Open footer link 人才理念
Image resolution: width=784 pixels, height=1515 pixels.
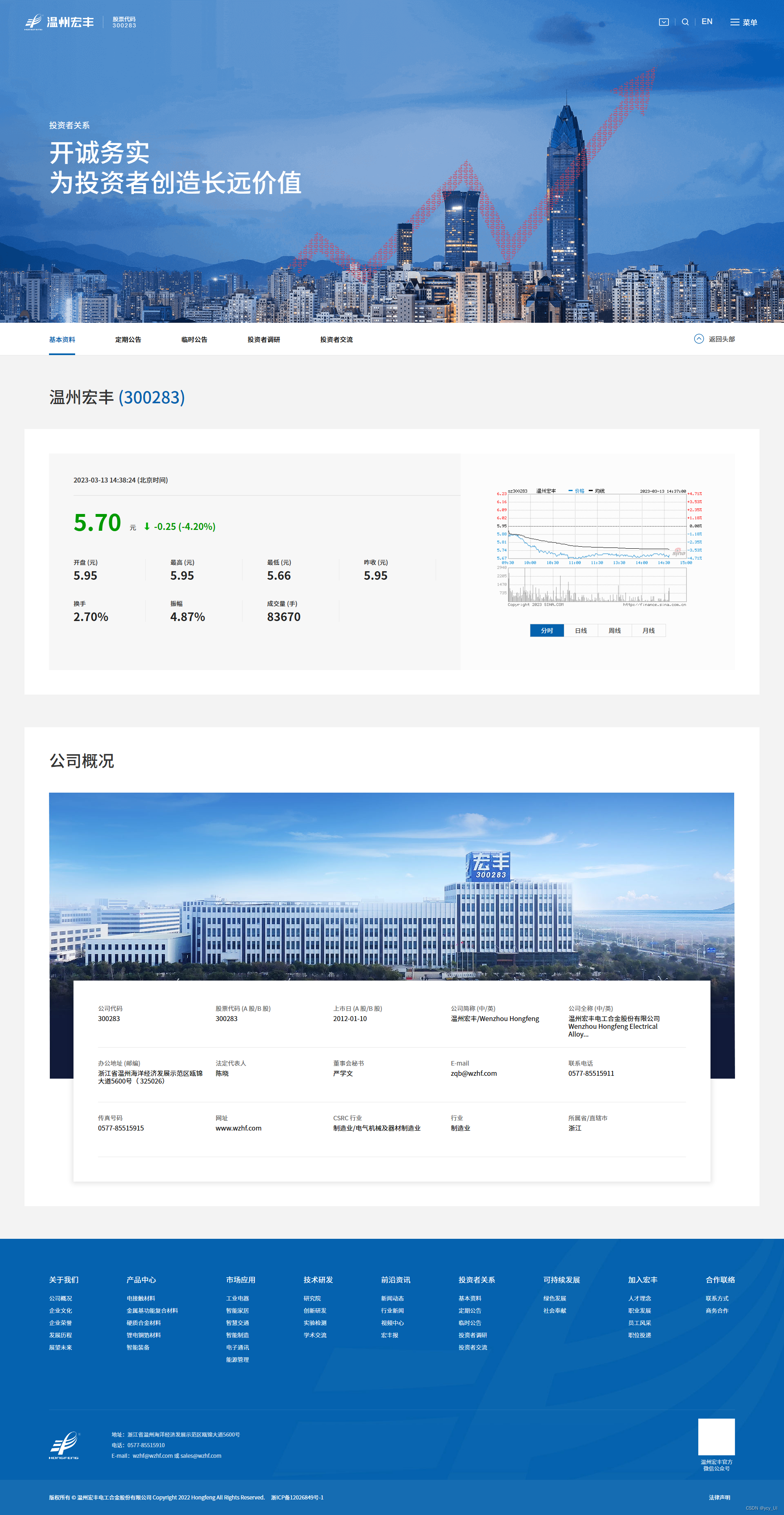coord(639,1298)
